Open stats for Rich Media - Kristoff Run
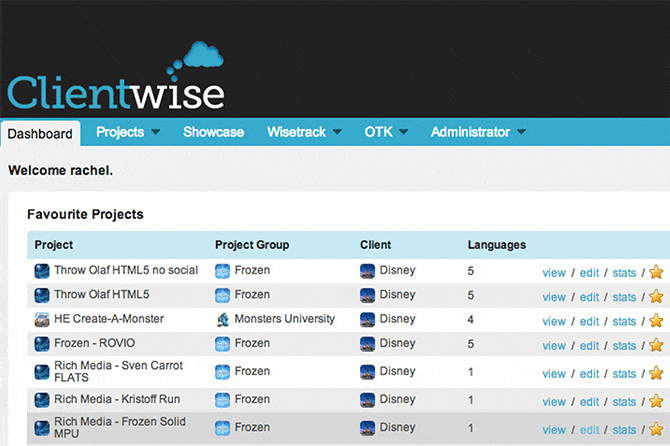The image size is (670, 446). tap(624, 402)
